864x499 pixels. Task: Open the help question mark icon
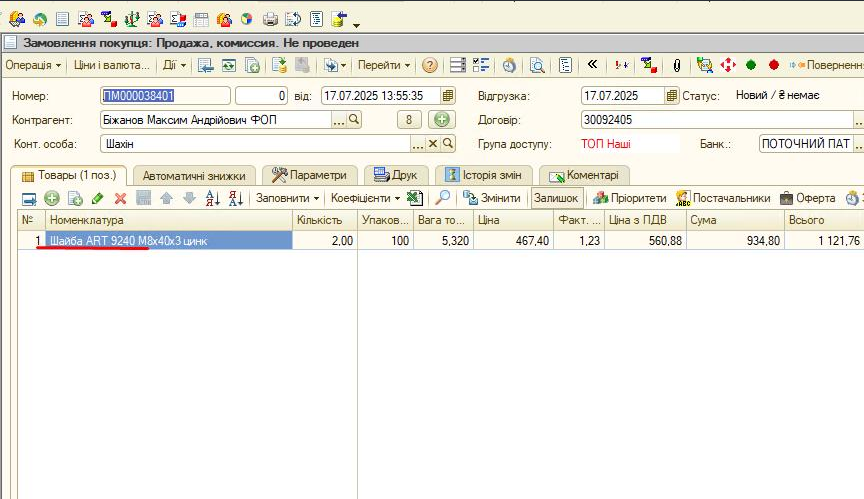pos(430,66)
